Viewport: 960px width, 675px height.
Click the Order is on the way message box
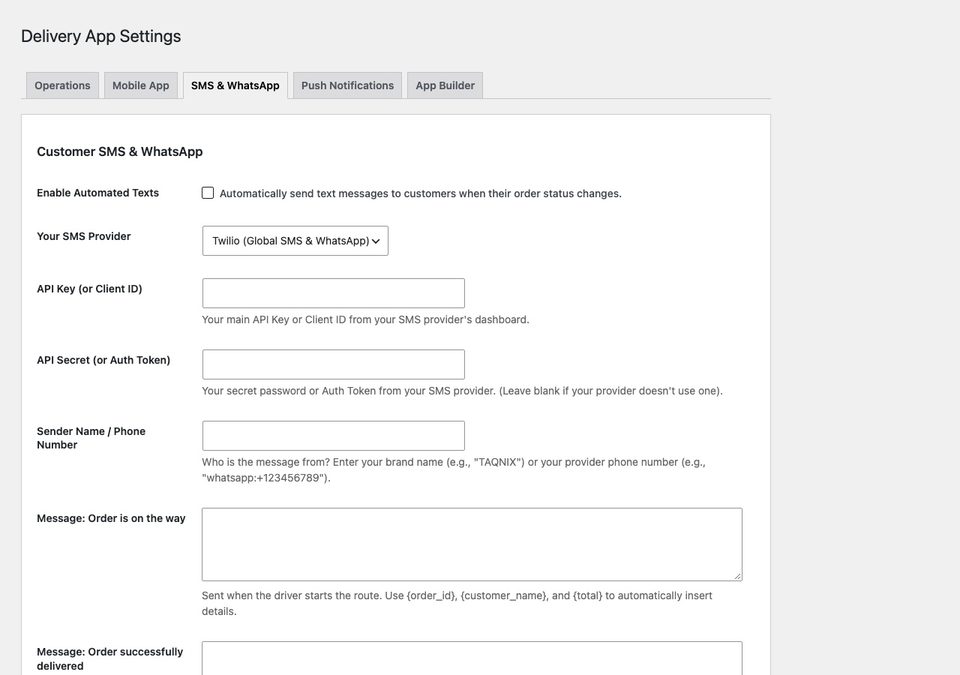pos(472,544)
